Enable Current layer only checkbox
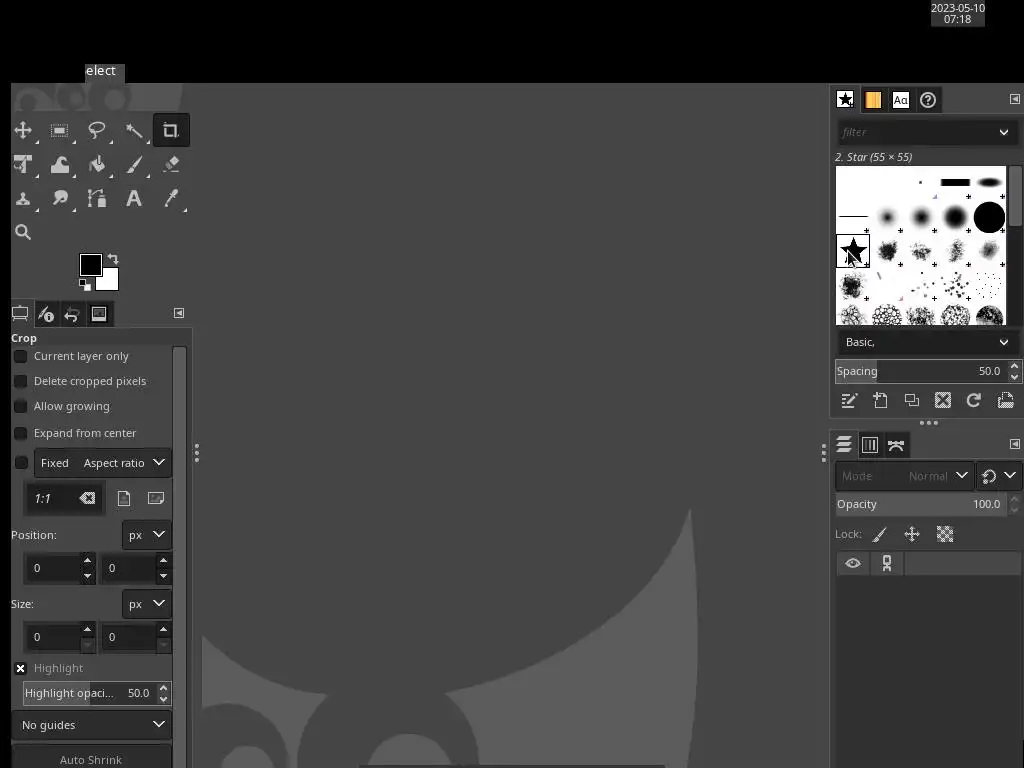The height and width of the screenshot is (768, 1024). (x=21, y=357)
